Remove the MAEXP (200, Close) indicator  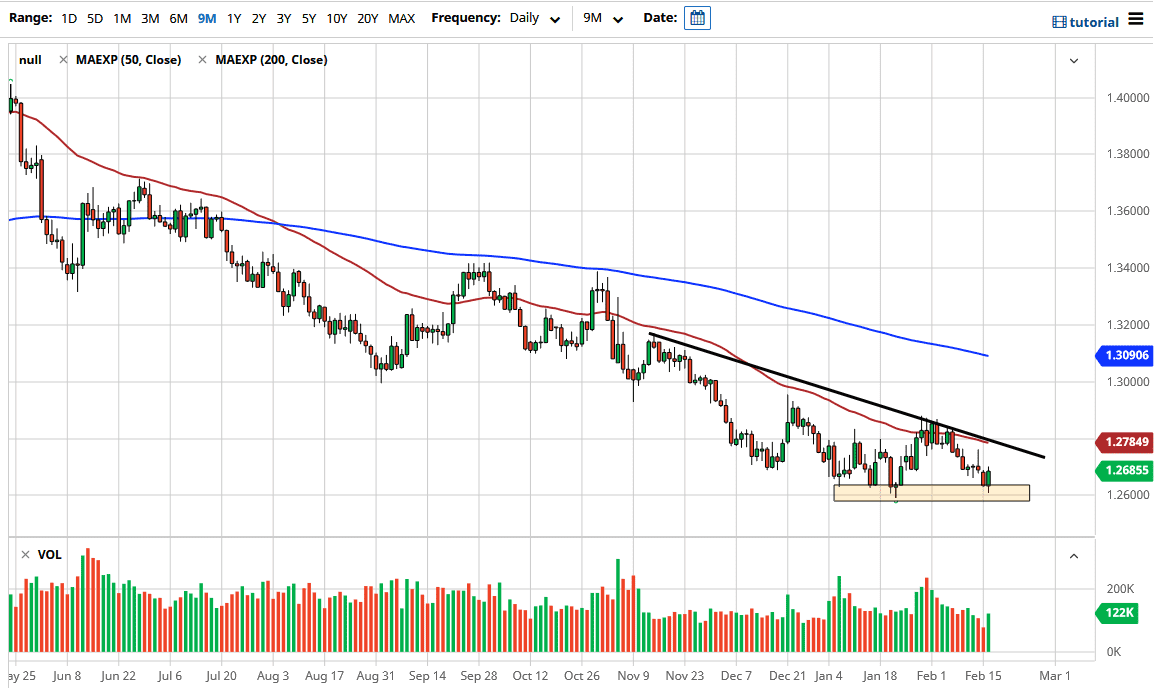(203, 59)
